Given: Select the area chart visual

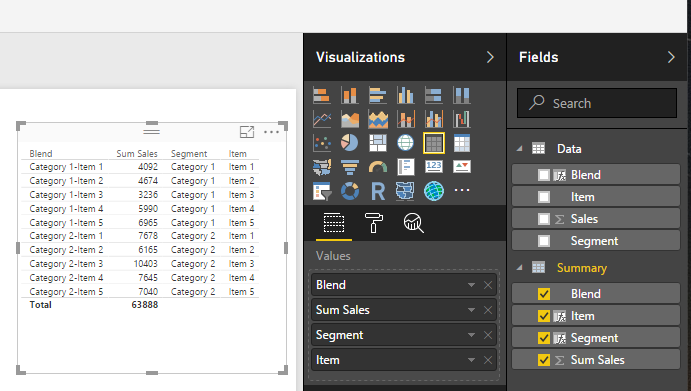Looking at the screenshot, I should 350,119.
